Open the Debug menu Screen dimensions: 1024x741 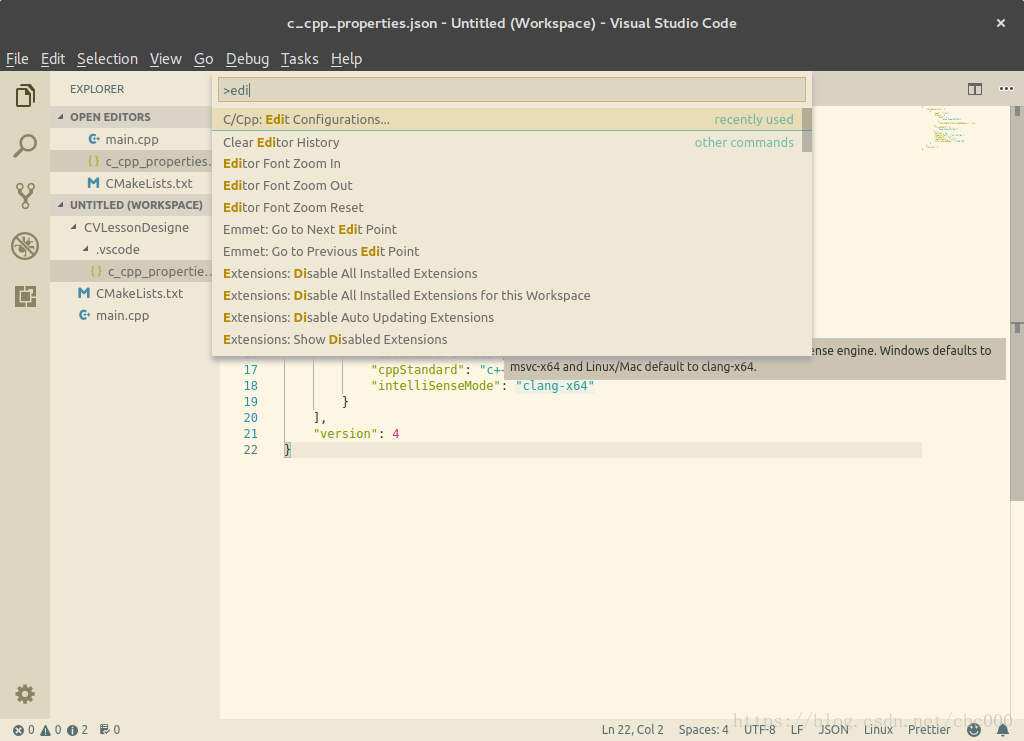click(248, 59)
